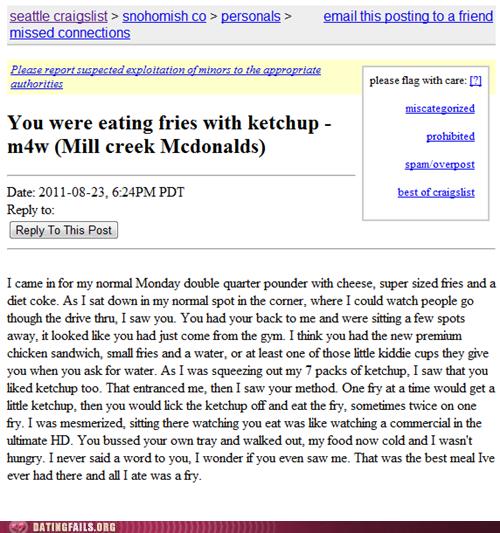This screenshot has height=533, width=500.
Task: Nominate post for best of craigslist
Action: click(x=436, y=192)
